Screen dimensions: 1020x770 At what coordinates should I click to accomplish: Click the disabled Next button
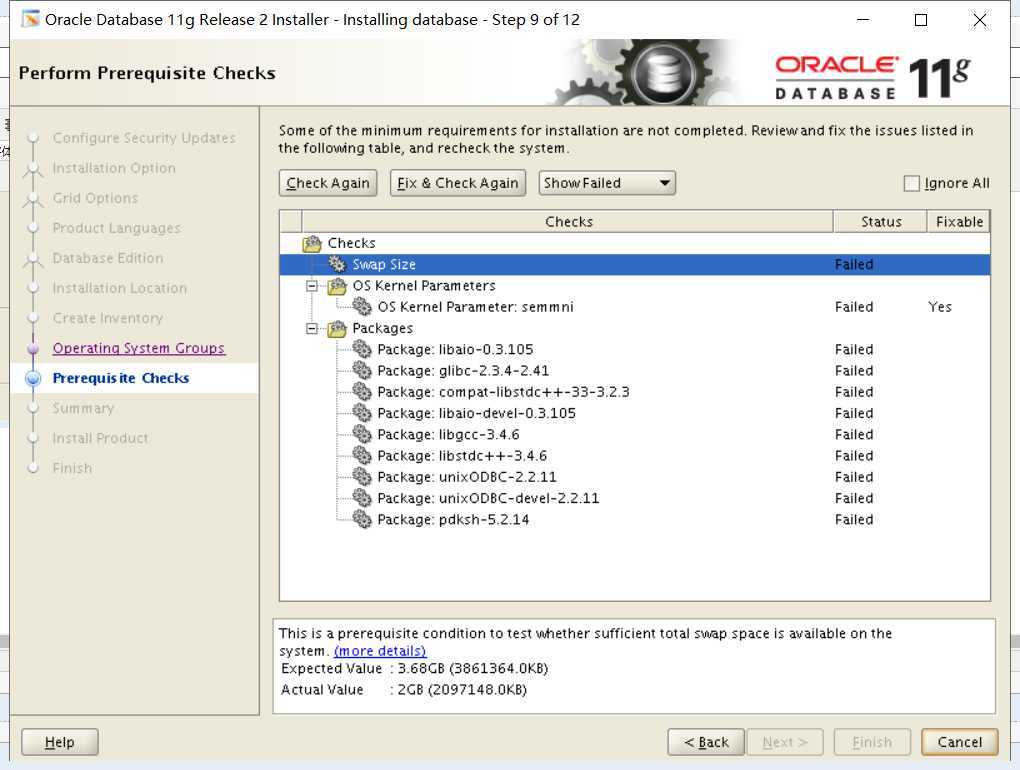point(785,742)
